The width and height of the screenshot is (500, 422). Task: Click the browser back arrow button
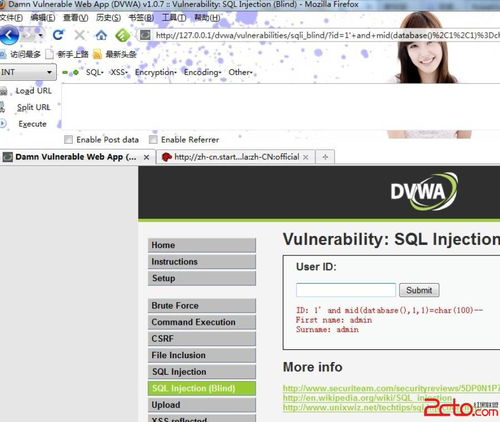[9, 35]
